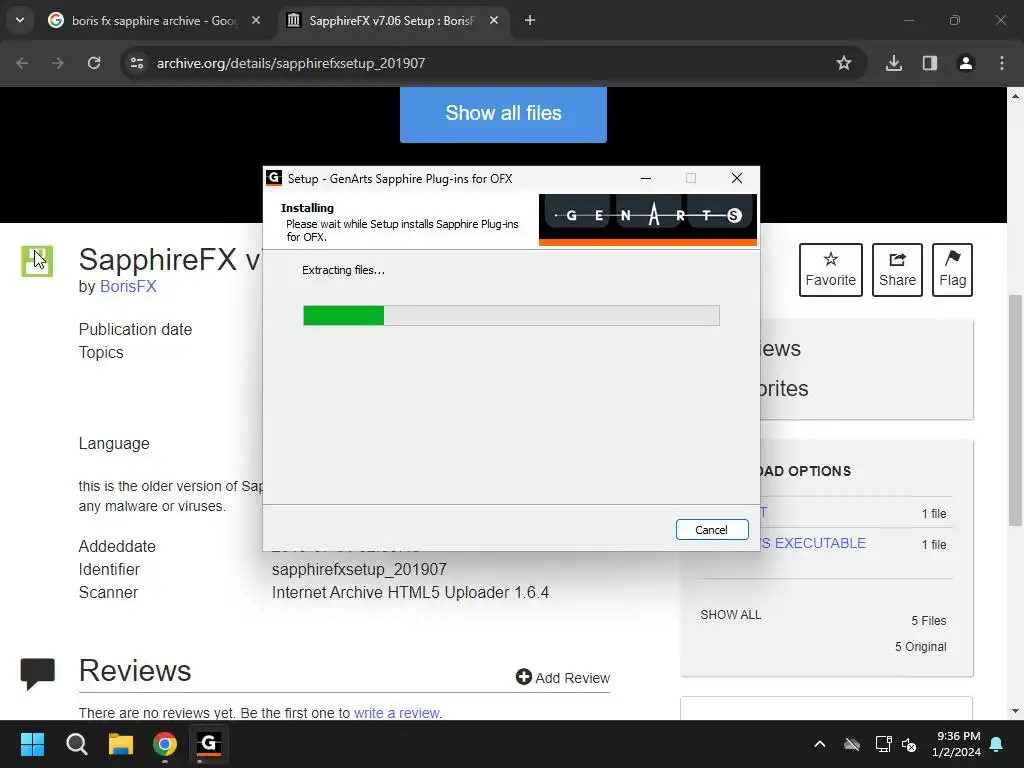The image size is (1024, 768).
Task: Open the WINDOWS EXECUTABLE download link
Action: tap(813, 543)
